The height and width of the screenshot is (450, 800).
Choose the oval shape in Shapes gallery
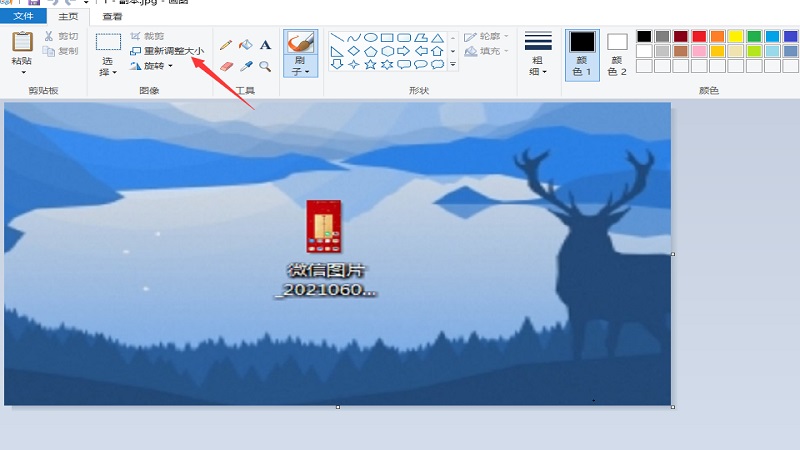(370, 38)
